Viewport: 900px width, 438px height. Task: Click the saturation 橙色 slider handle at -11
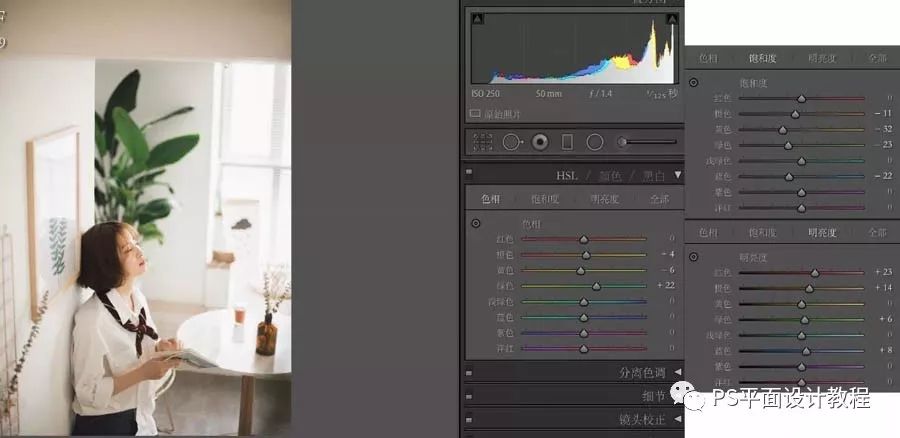pos(795,114)
